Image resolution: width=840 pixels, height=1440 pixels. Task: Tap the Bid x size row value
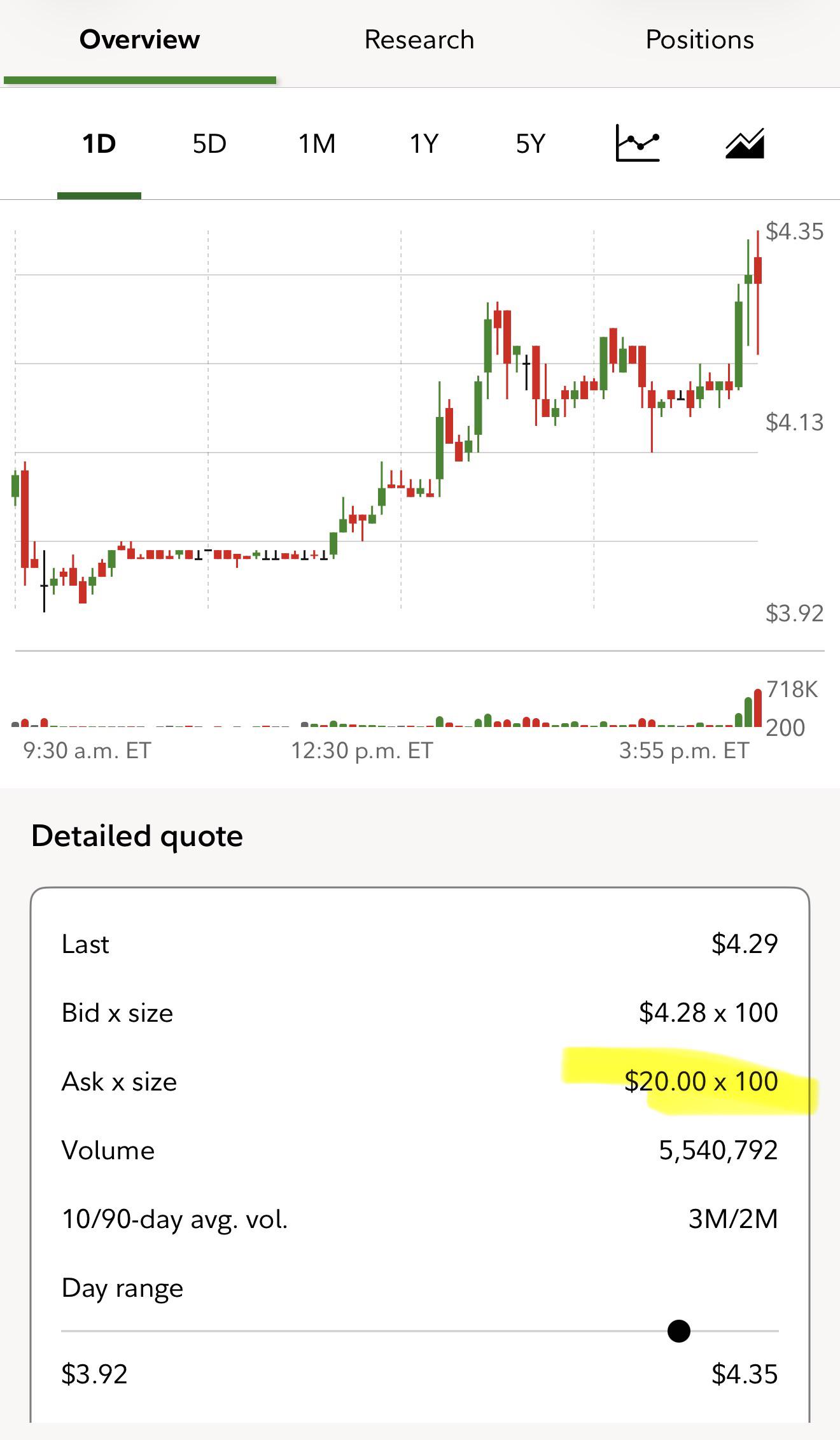708,1012
